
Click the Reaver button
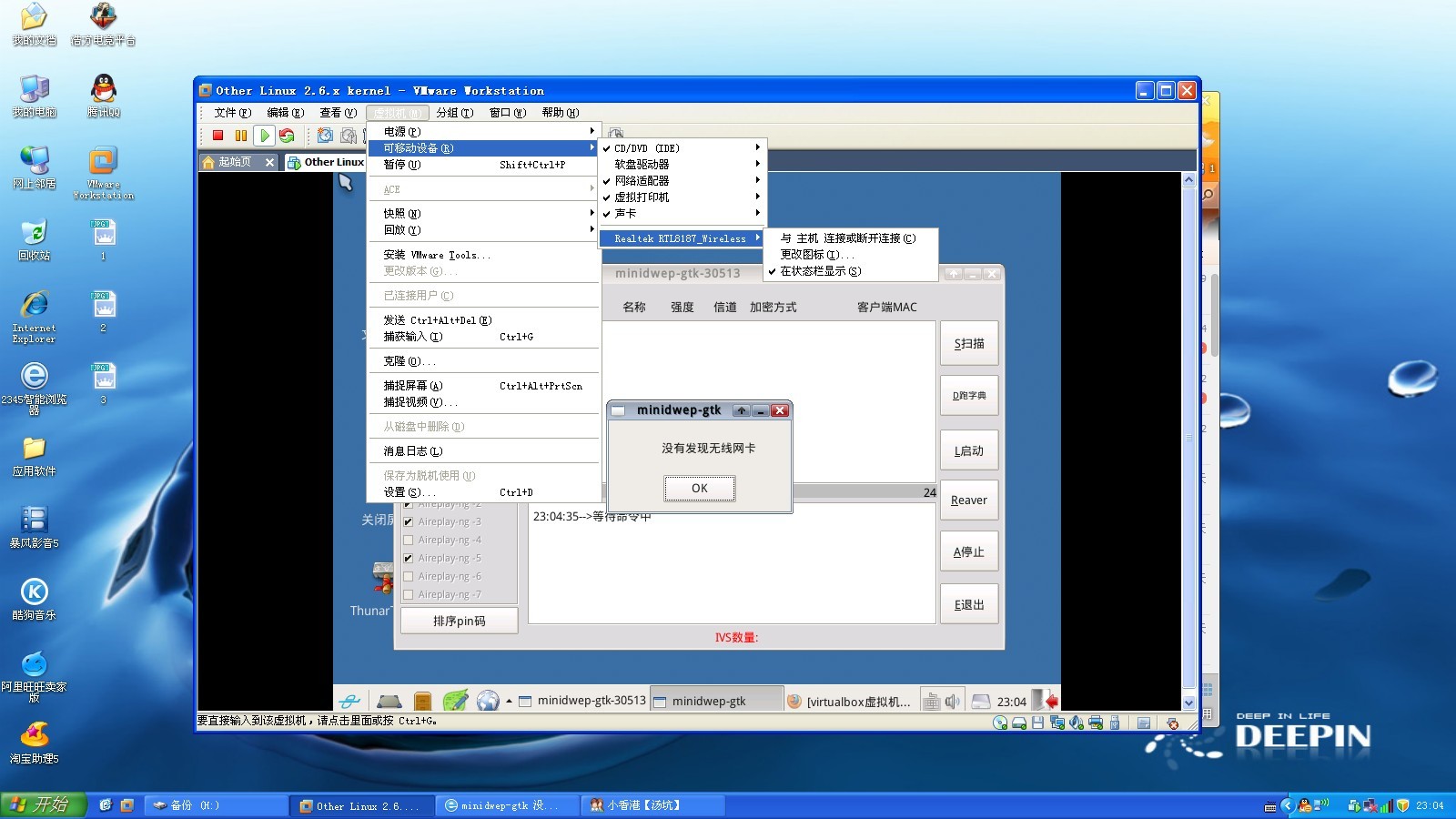[x=969, y=500]
